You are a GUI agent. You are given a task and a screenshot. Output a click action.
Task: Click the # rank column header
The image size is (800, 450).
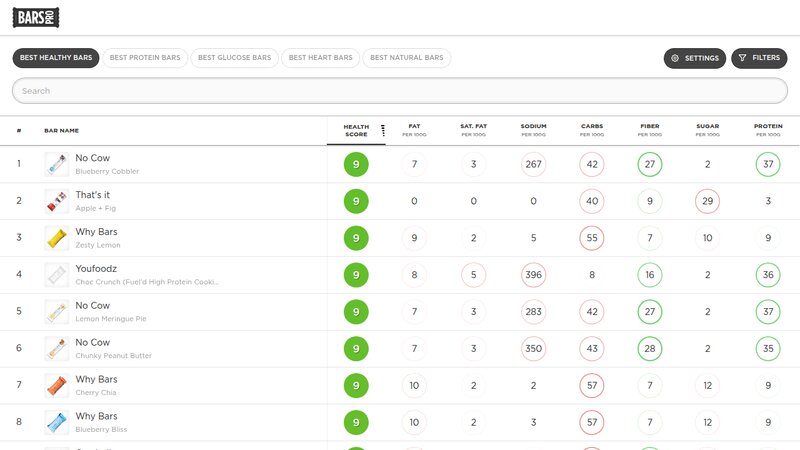coord(19,131)
